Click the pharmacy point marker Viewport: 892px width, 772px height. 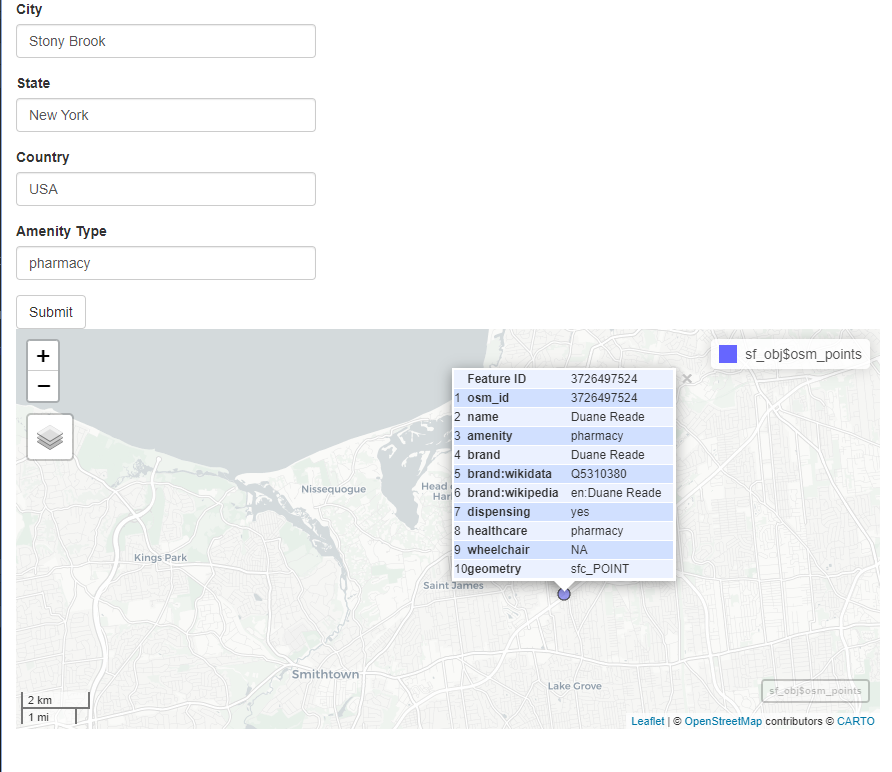564,594
